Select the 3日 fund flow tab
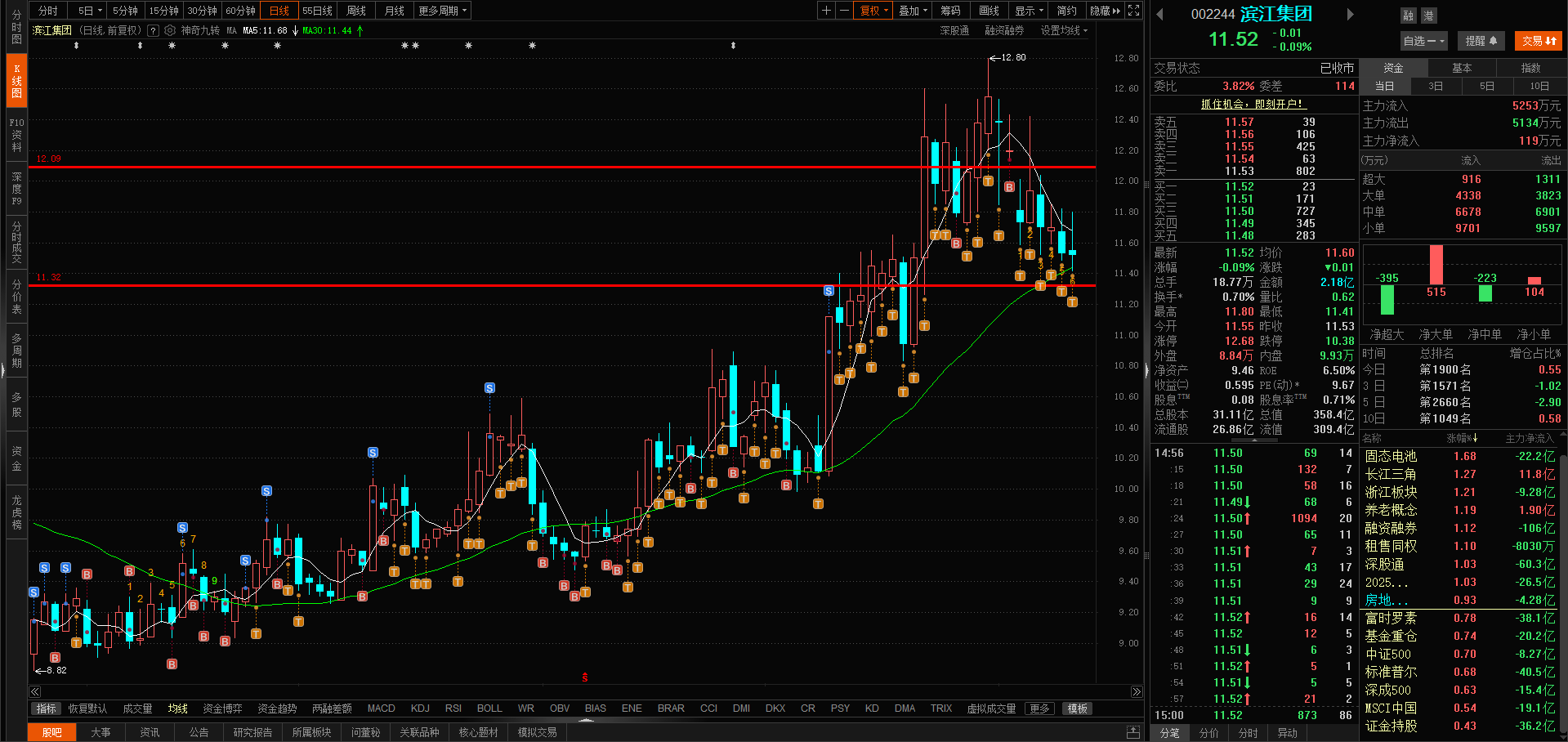 pyautogui.click(x=1436, y=86)
